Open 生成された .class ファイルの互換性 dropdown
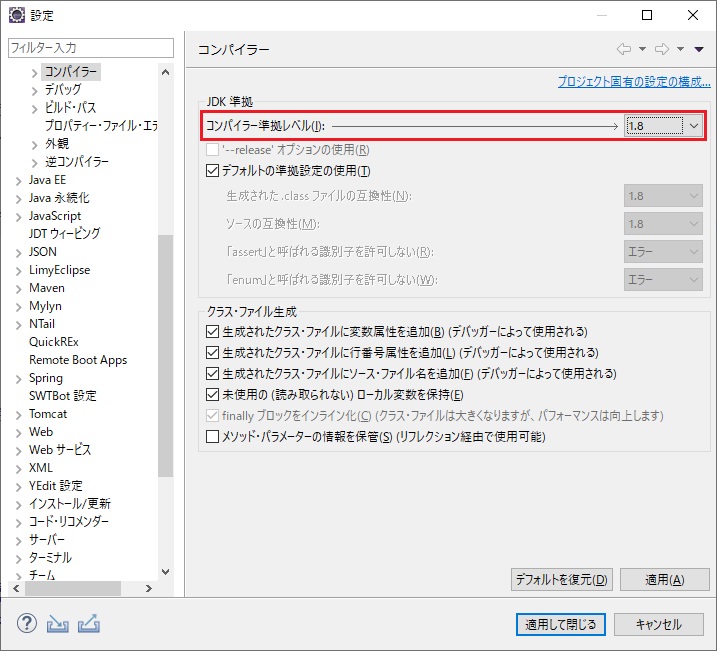Screen dimensions: 717x651 663,196
